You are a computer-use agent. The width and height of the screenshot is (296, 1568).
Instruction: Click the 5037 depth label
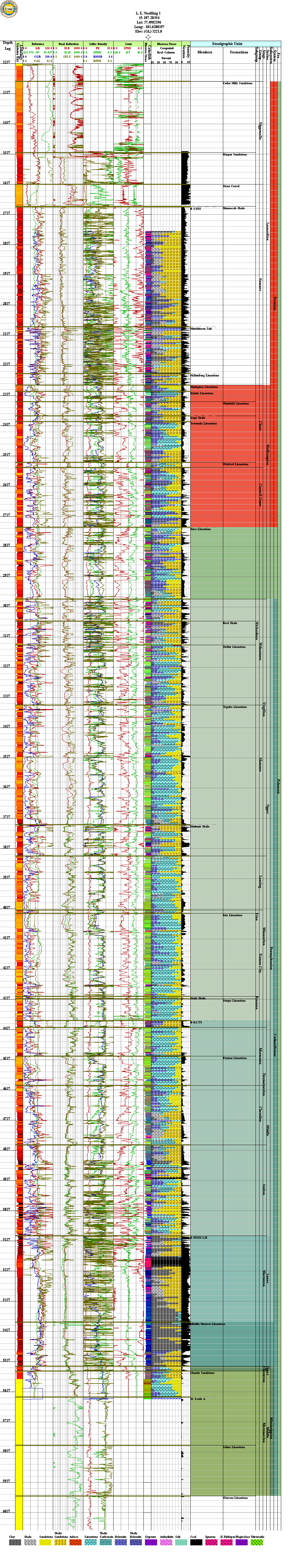[x=7, y=1209]
